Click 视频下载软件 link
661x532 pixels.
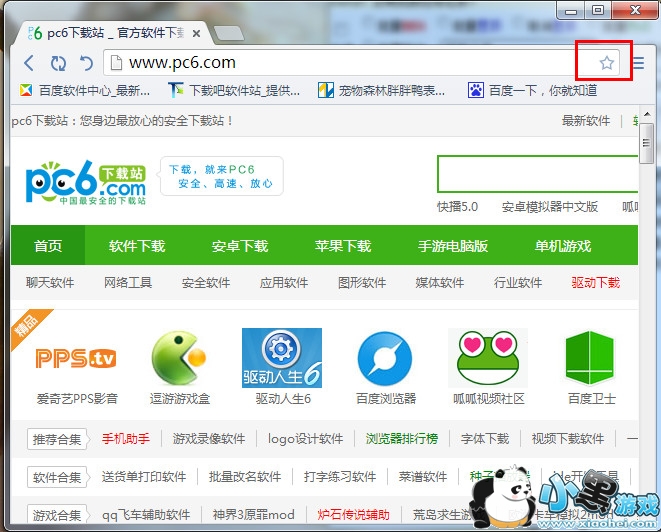click(568, 439)
